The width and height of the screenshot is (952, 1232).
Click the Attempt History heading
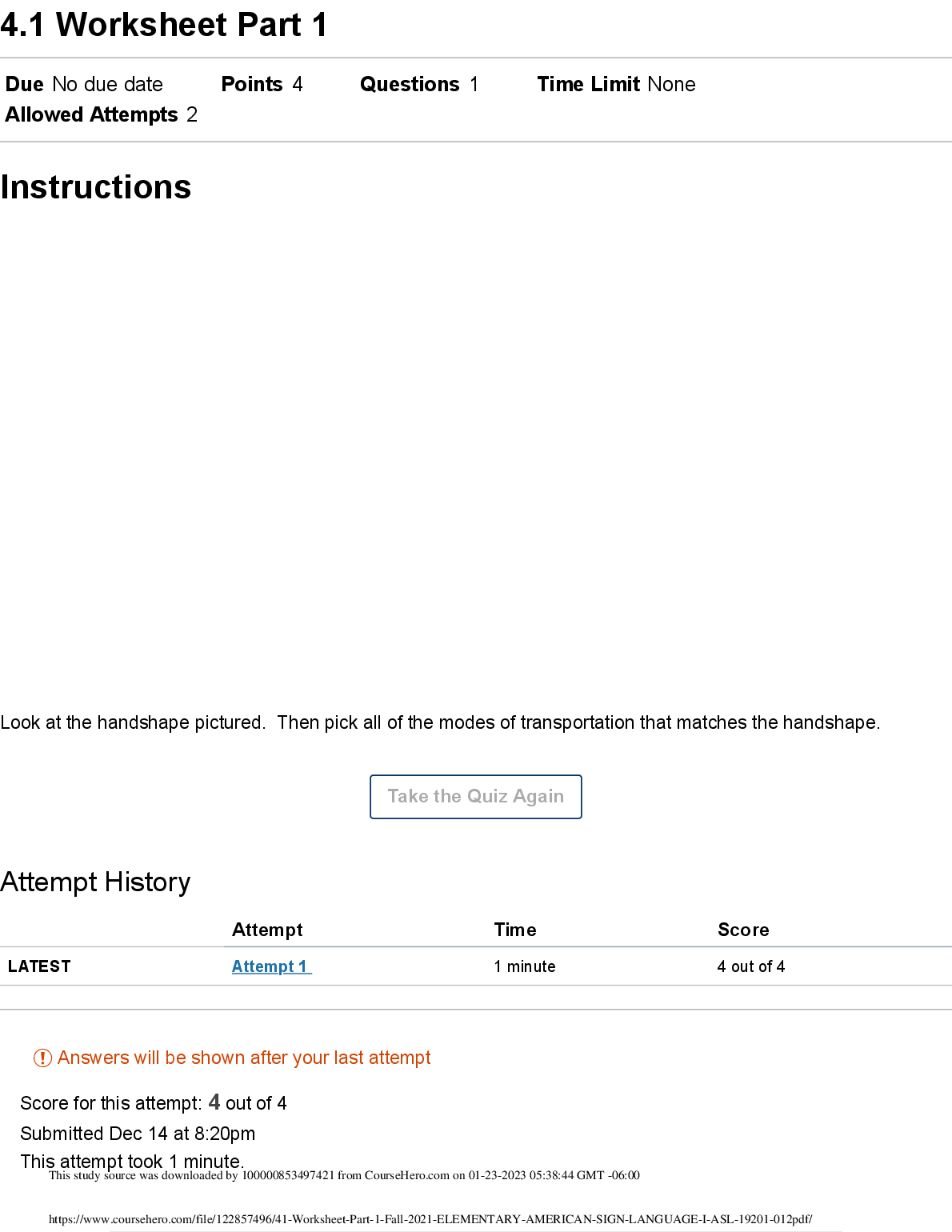click(x=95, y=882)
